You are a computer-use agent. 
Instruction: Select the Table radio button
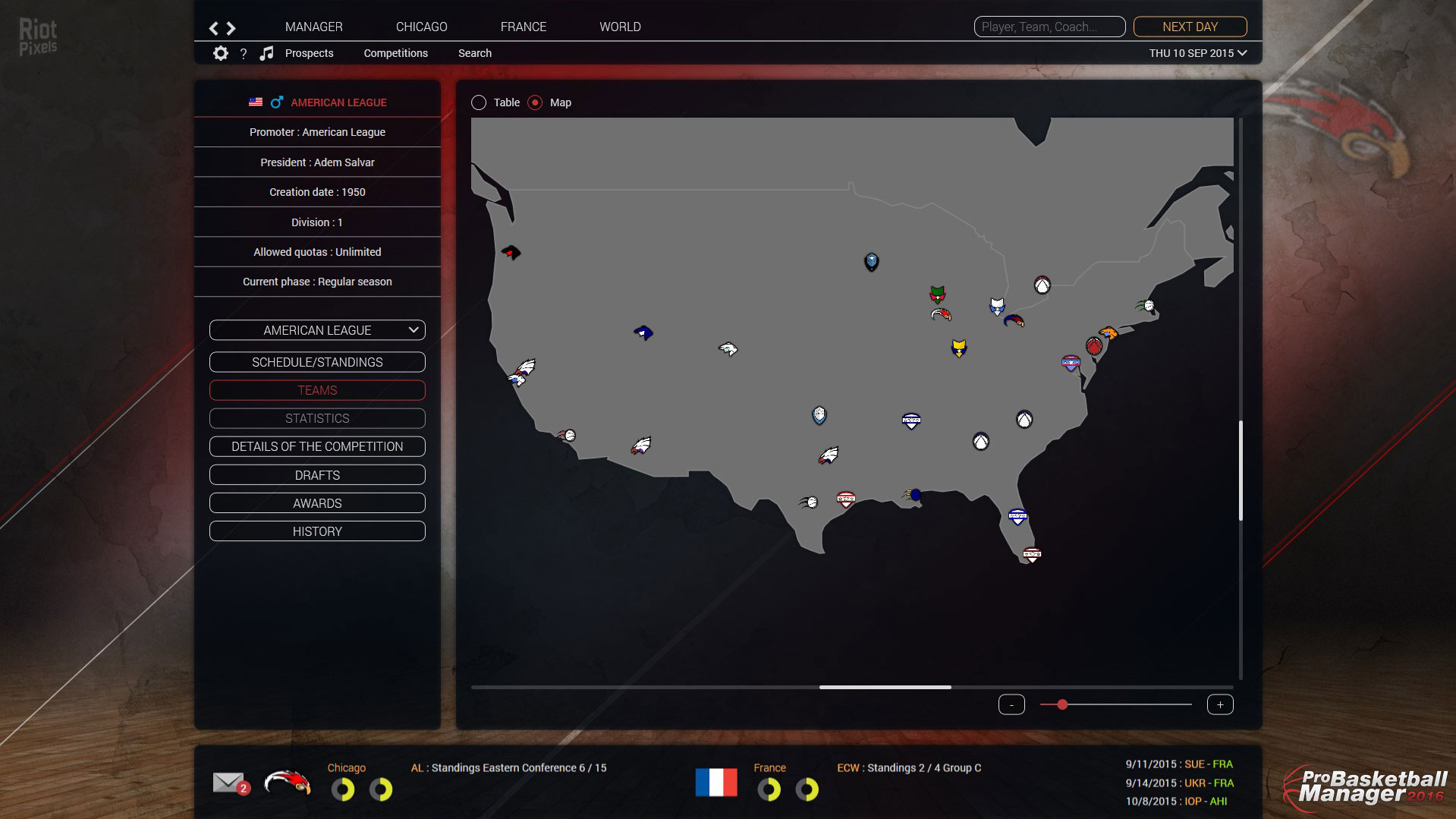[x=479, y=102]
